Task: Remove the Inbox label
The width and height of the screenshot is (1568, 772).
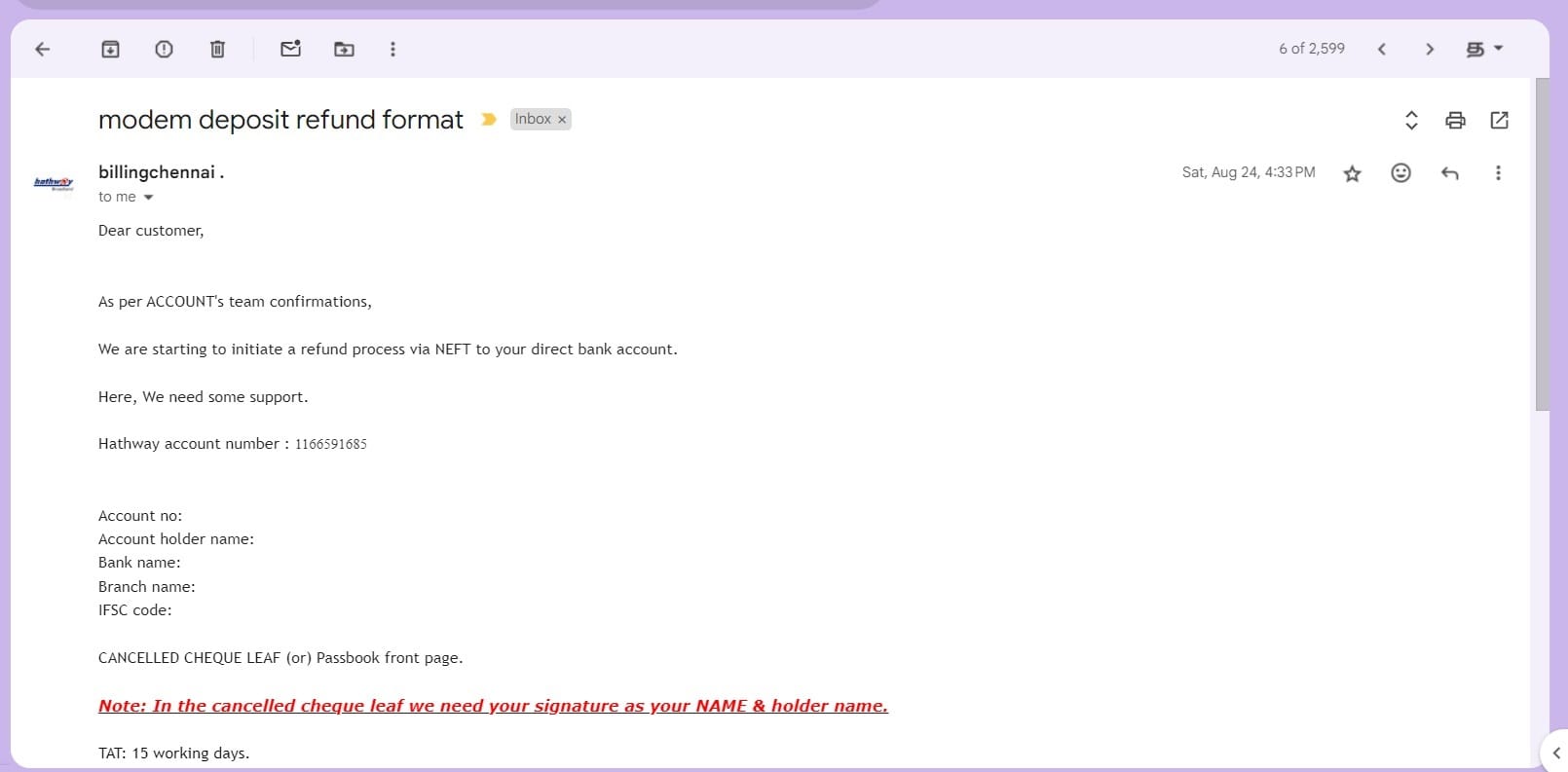Action: [x=562, y=120]
